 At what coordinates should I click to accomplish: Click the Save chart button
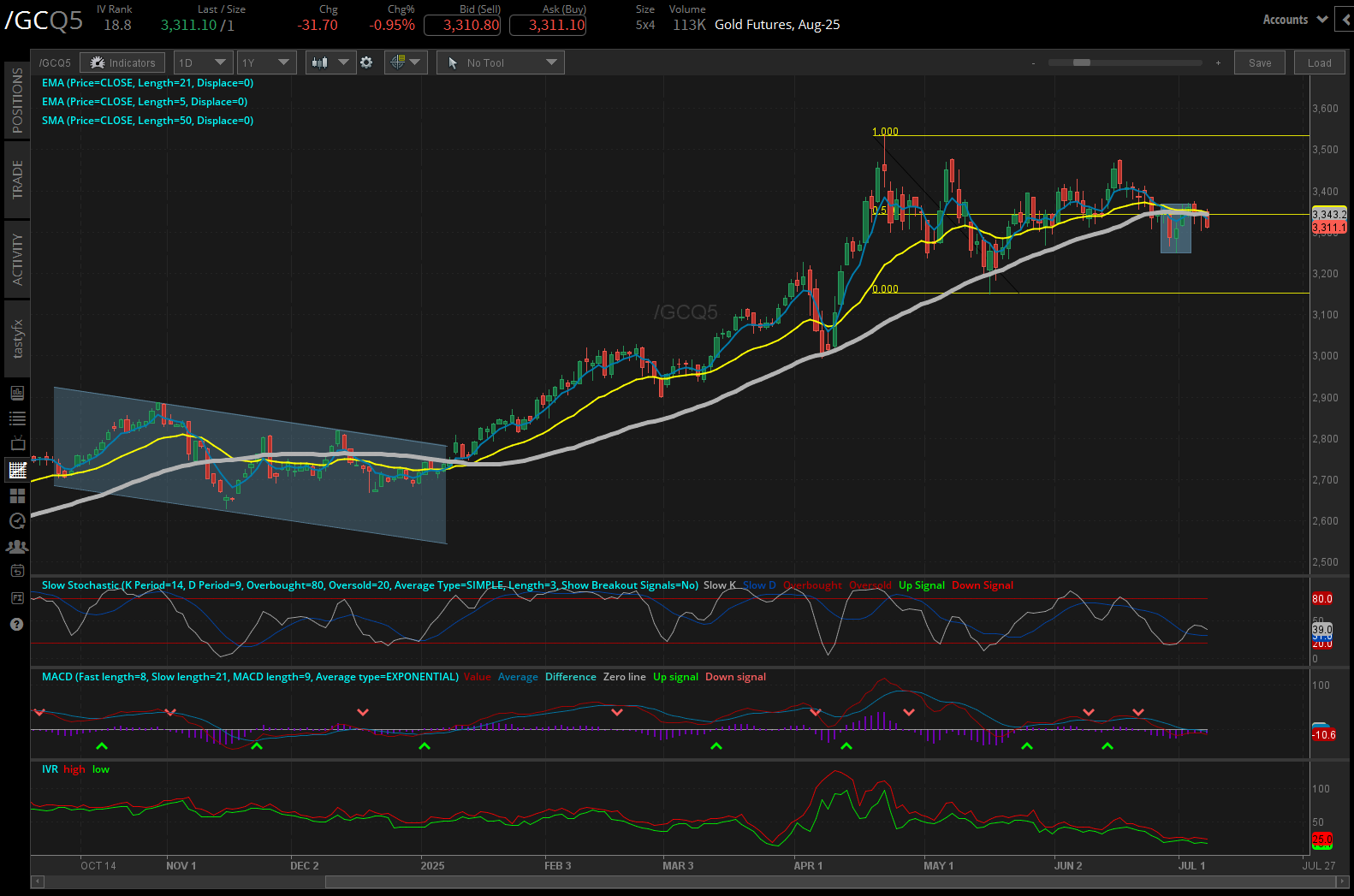pos(1260,62)
